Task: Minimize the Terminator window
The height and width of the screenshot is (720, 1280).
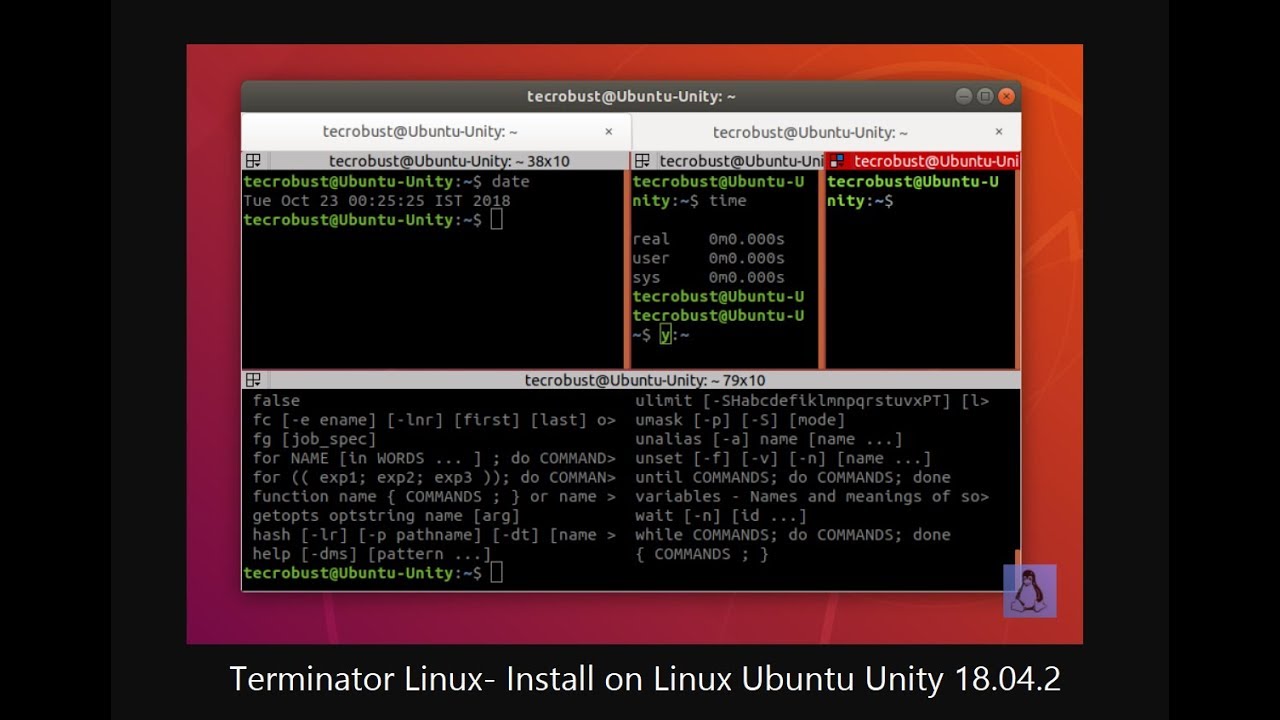Action: coord(963,96)
